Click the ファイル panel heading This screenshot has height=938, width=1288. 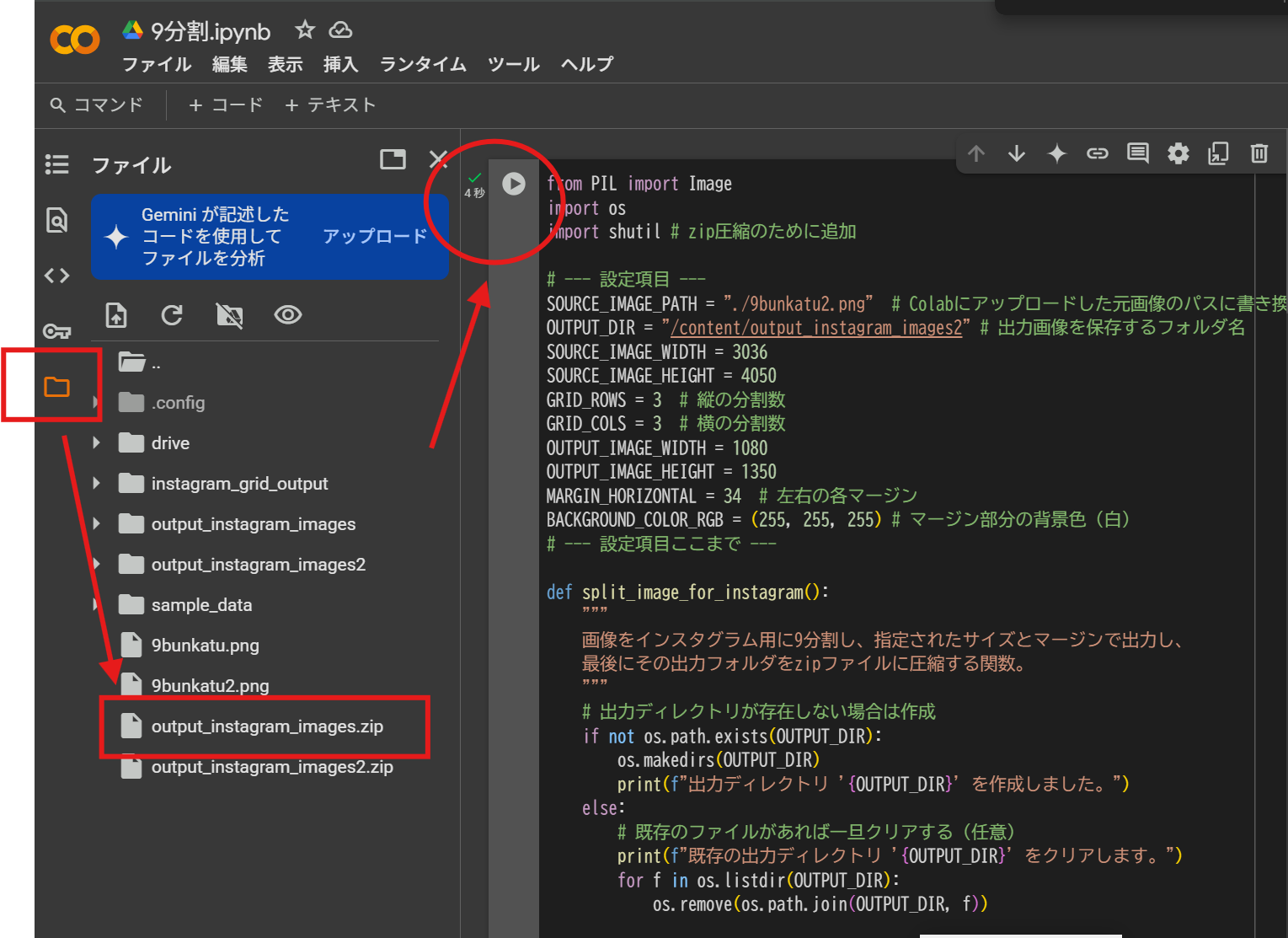[131, 165]
